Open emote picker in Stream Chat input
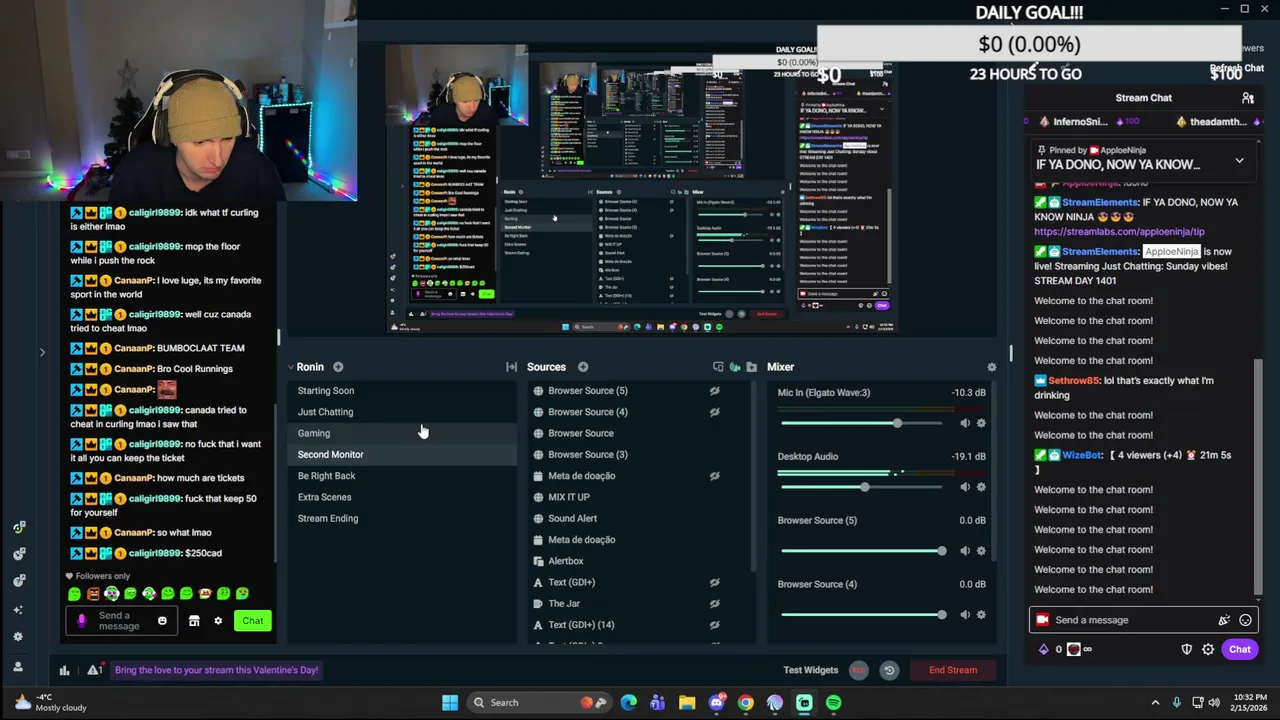 pos(1245,620)
